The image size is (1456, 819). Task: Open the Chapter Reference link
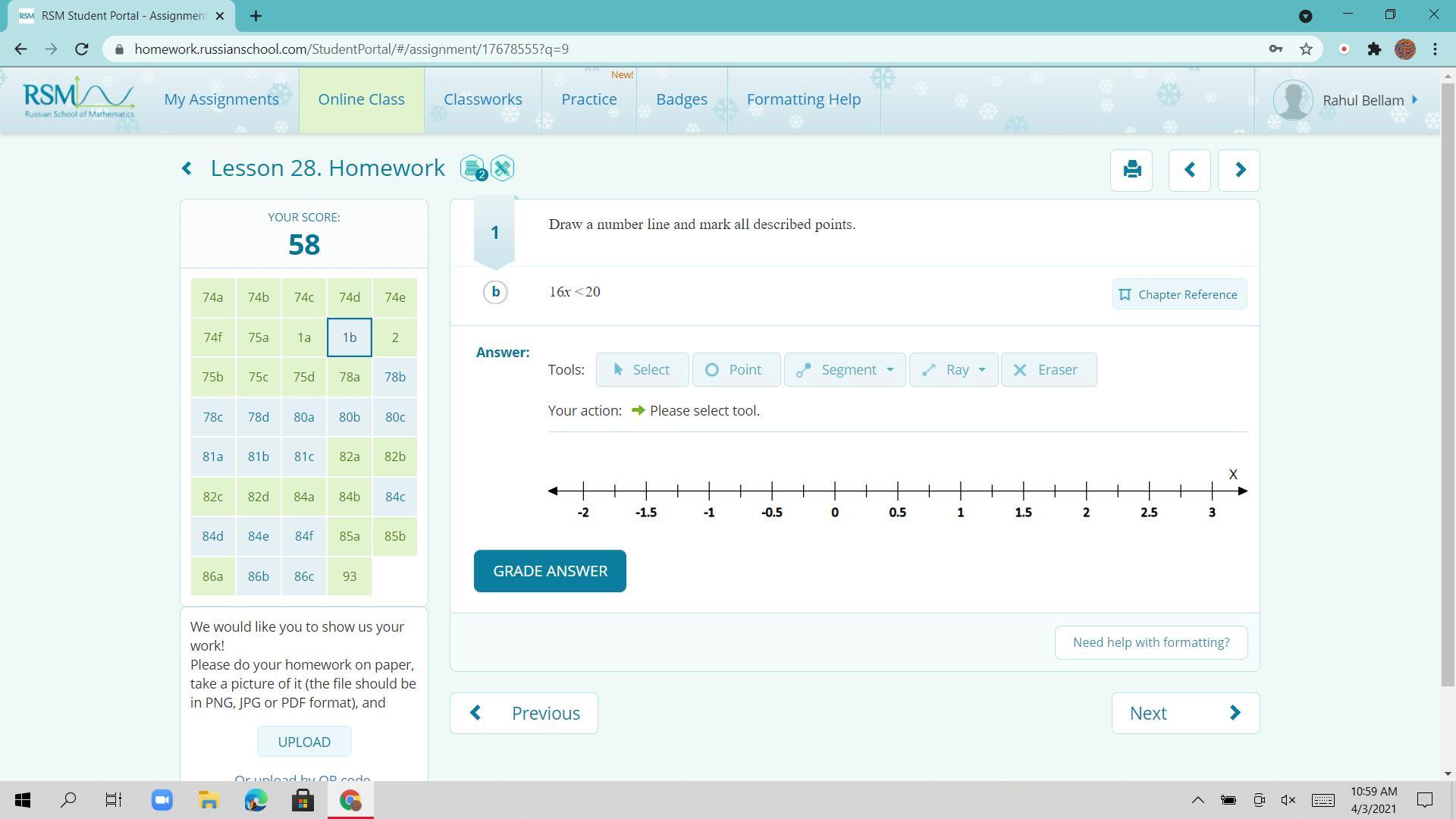pyautogui.click(x=1179, y=294)
